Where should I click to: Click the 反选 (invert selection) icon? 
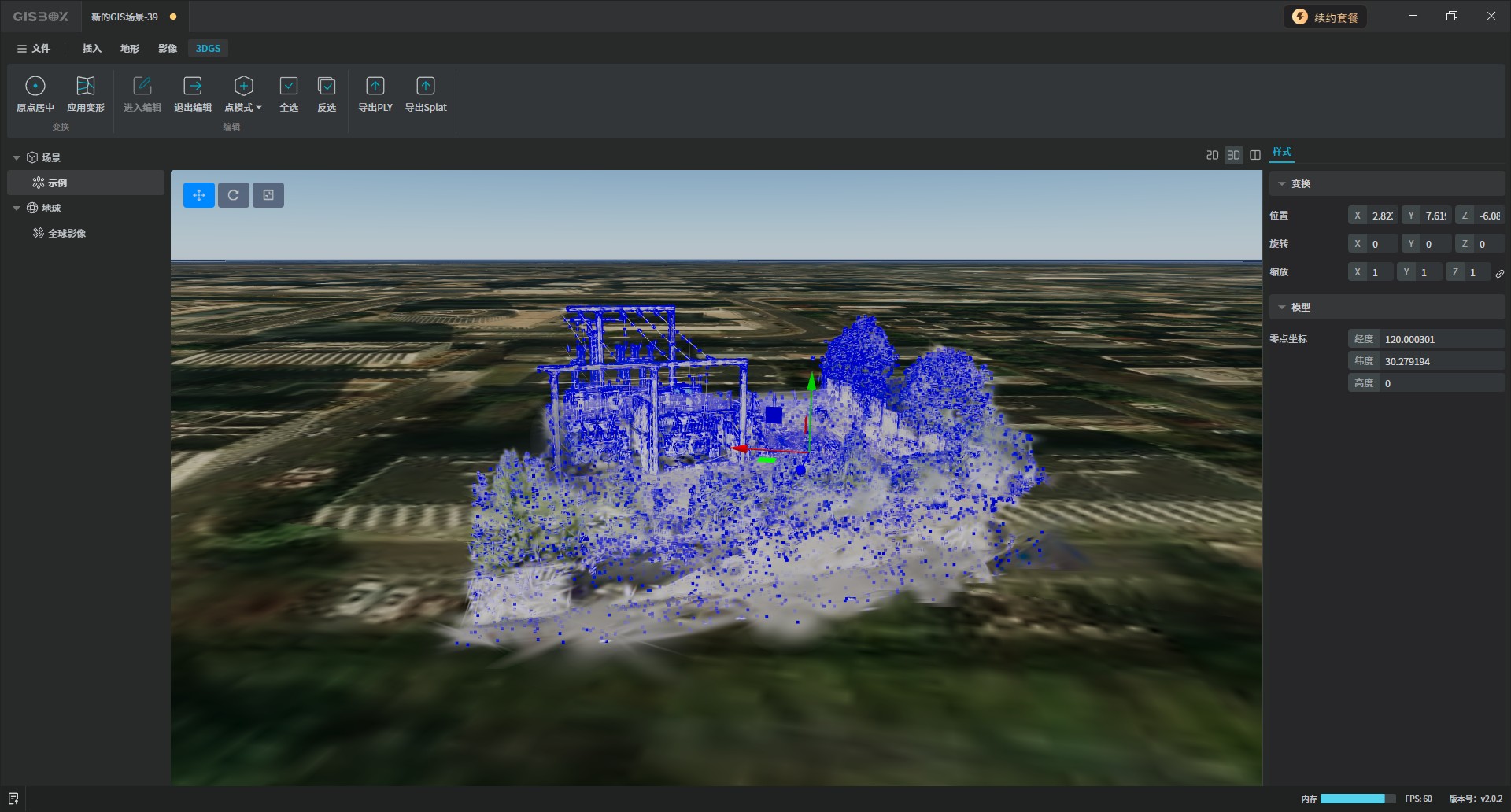(327, 87)
